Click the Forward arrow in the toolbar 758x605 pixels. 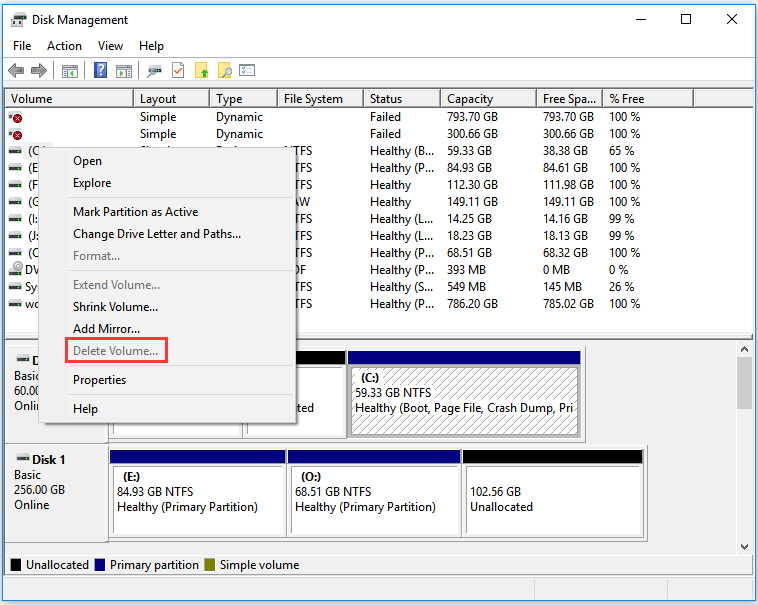click(x=39, y=71)
